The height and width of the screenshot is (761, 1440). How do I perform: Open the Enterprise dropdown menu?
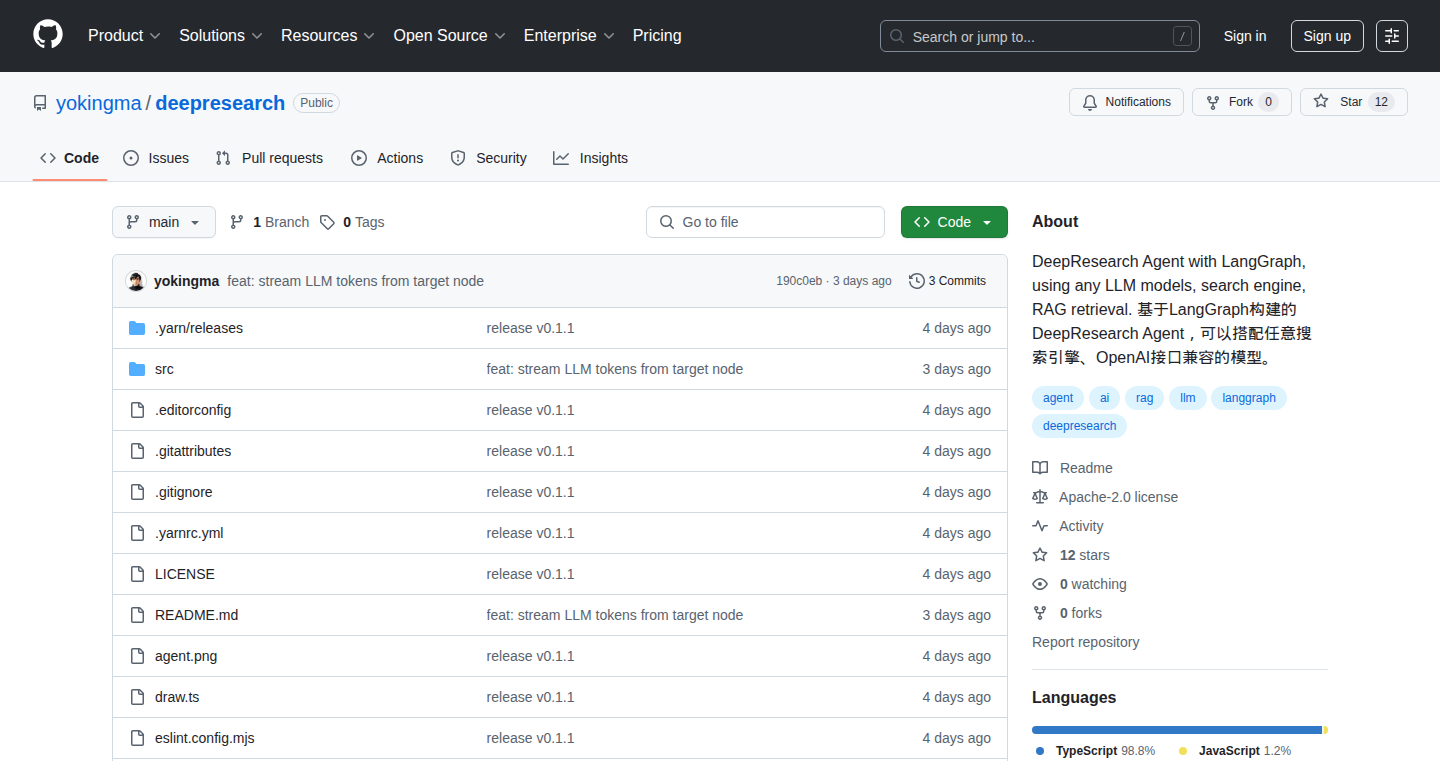point(569,36)
